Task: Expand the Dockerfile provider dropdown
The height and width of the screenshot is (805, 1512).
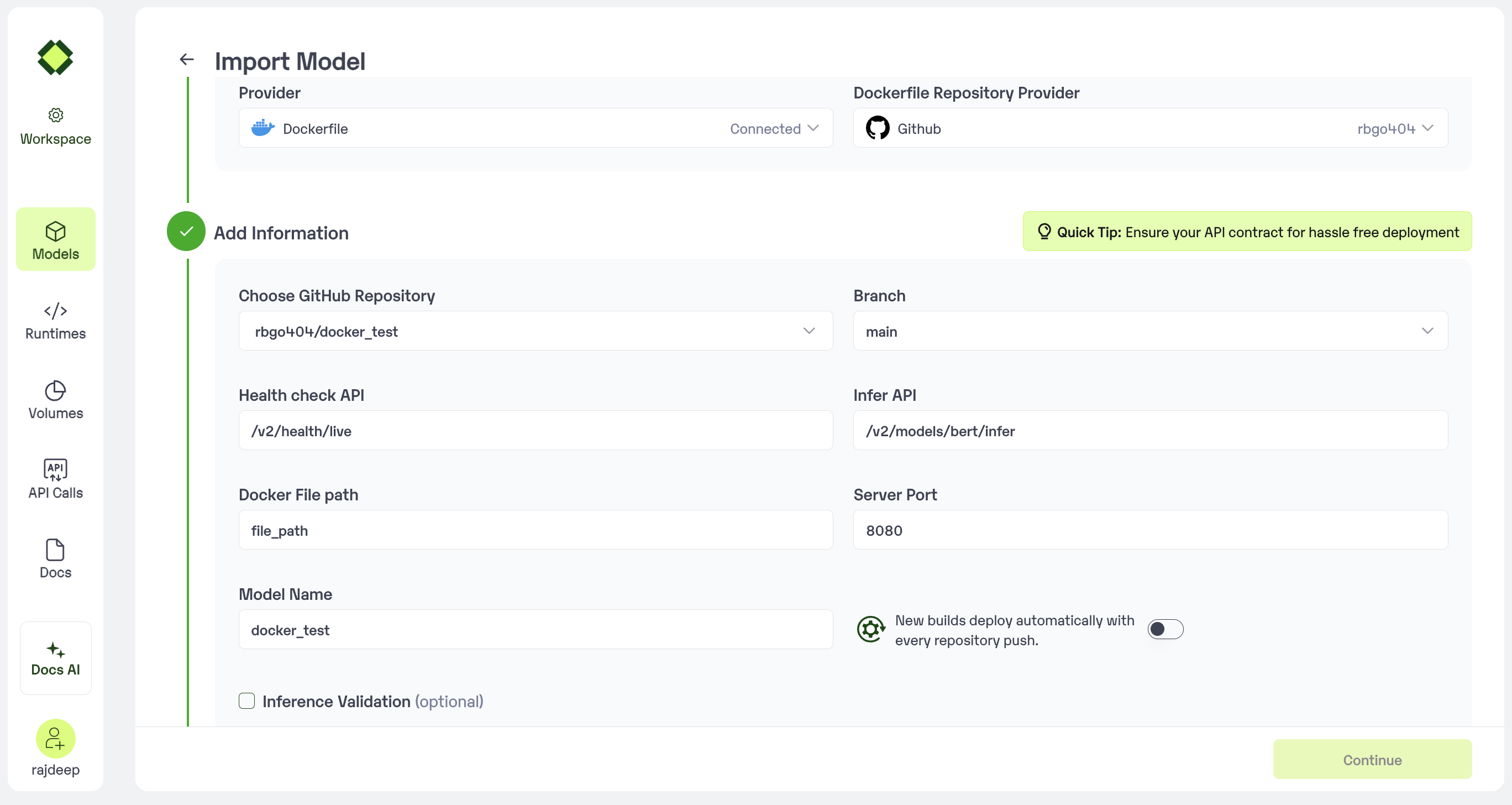Action: pos(535,128)
